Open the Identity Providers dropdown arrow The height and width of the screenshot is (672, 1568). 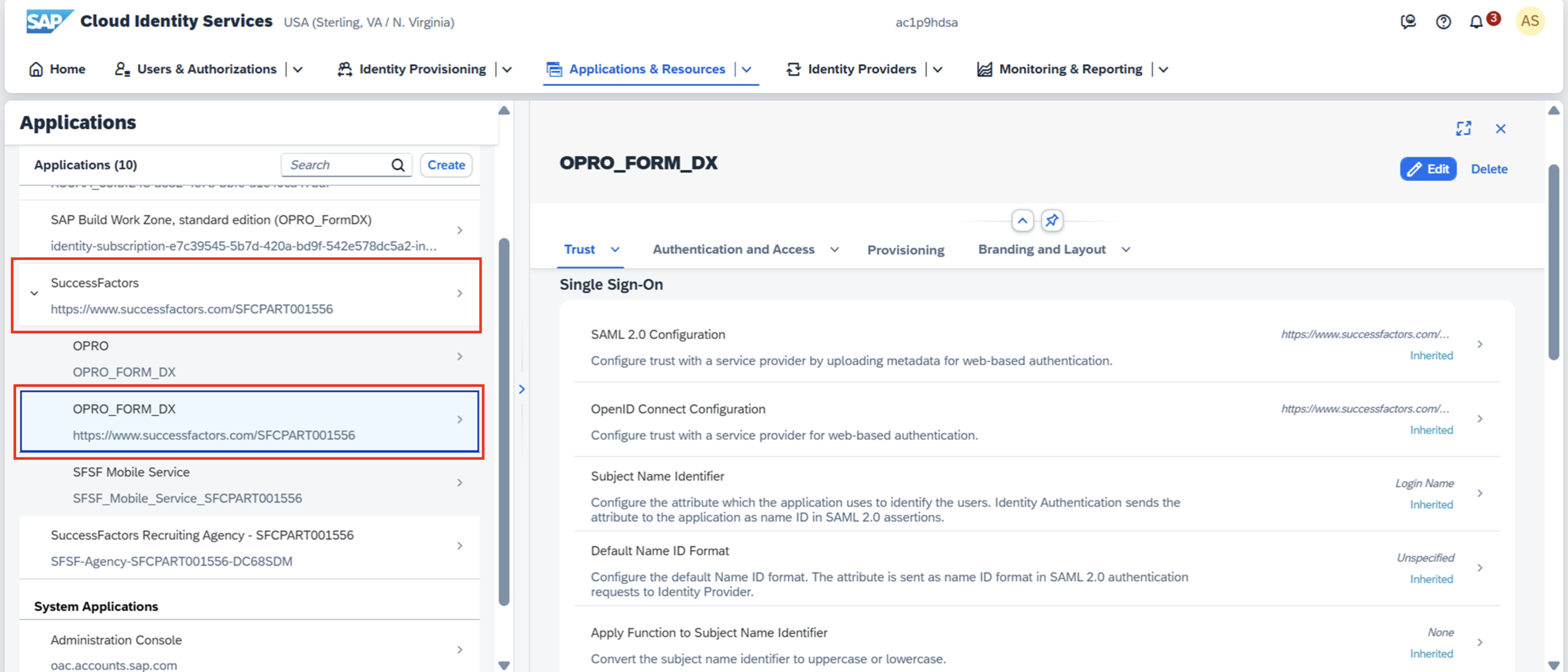click(937, 70)
